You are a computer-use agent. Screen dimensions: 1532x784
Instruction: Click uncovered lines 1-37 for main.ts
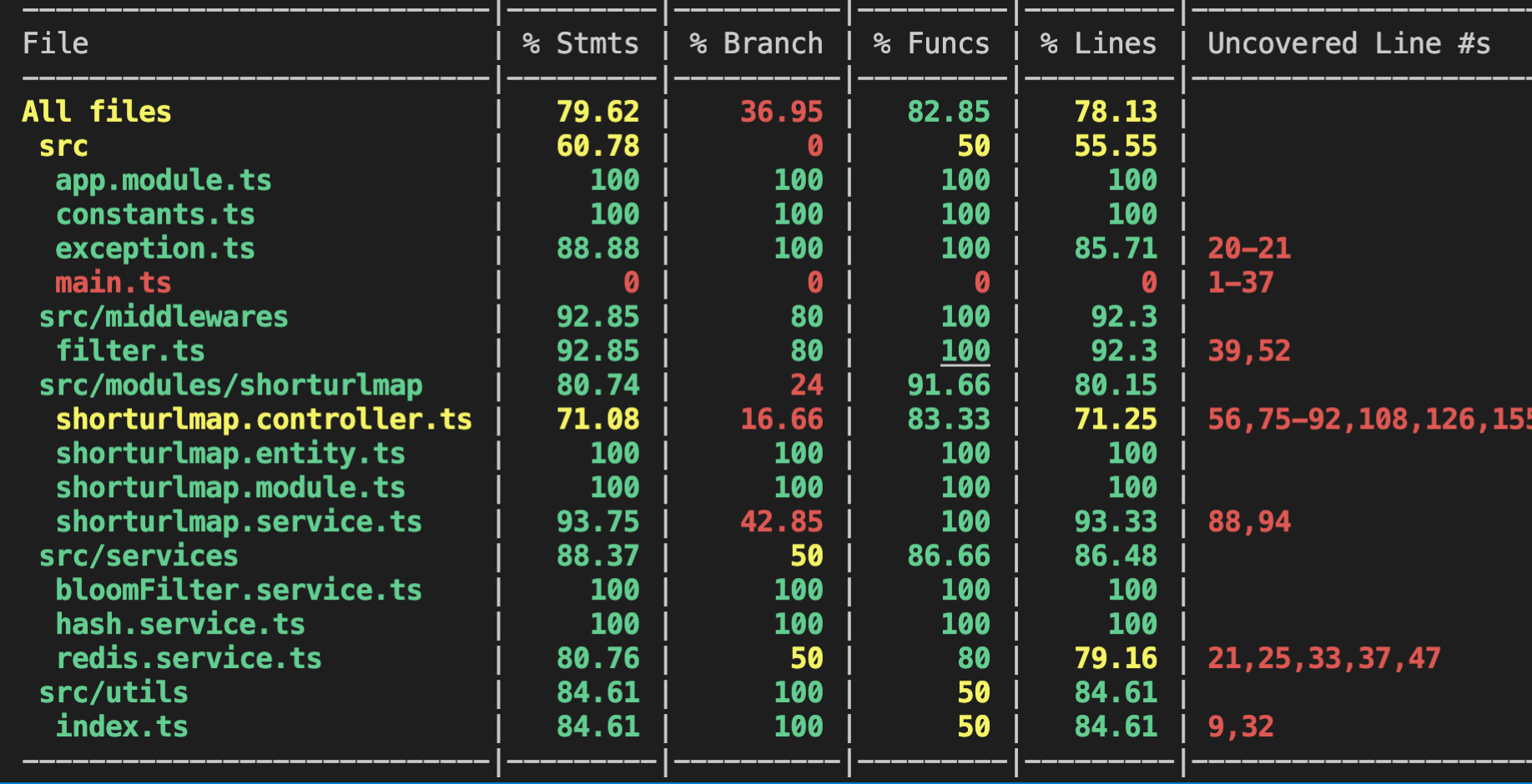pos(1241,283)
